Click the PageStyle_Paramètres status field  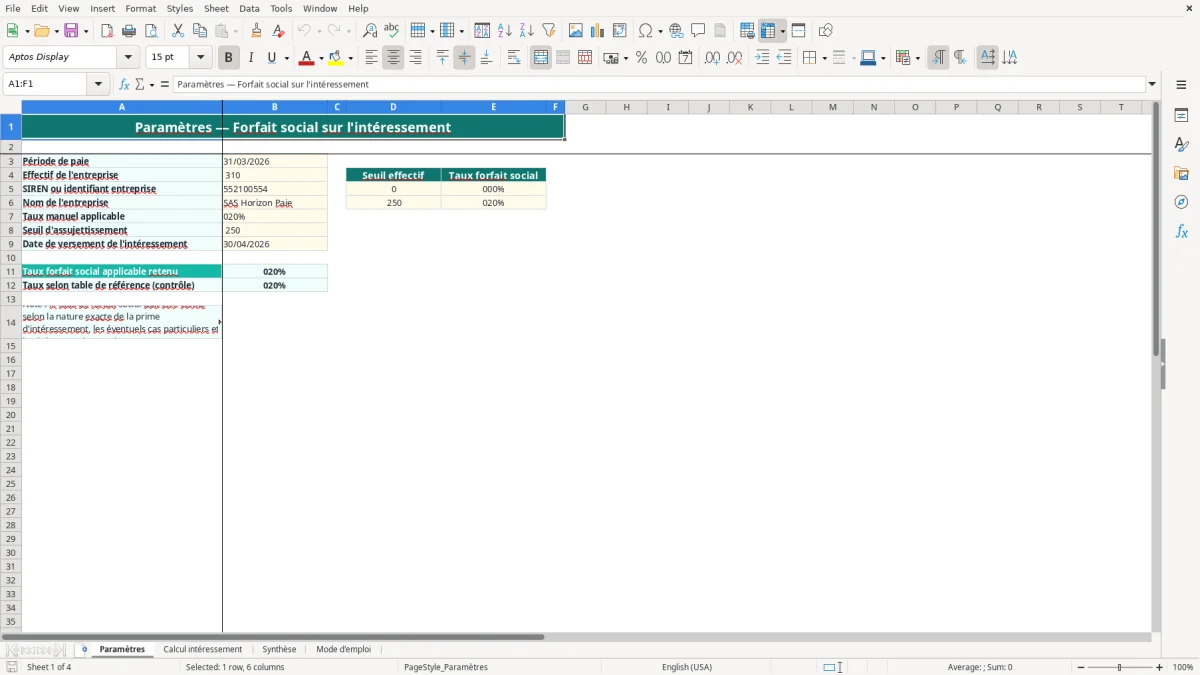[446, 667]
